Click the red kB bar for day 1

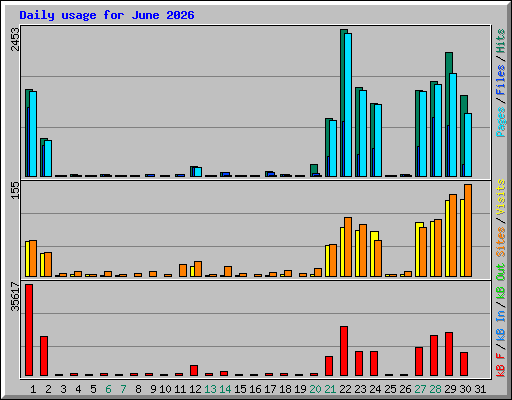[x=29, y=330]
